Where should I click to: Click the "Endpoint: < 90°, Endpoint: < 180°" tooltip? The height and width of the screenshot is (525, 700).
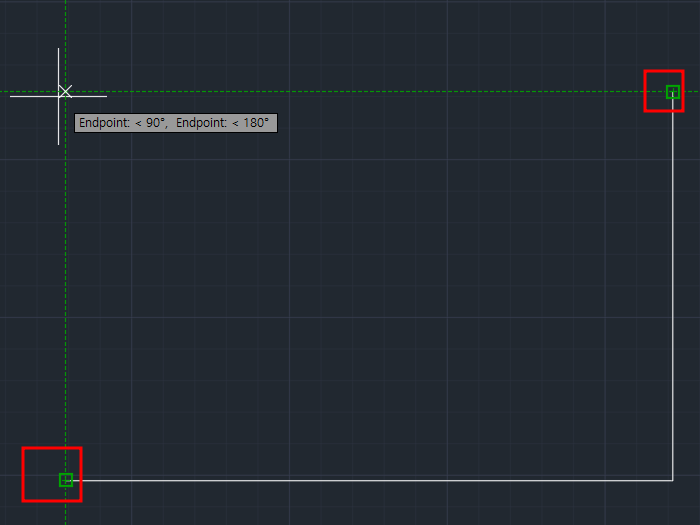click(x=176, y=123)
